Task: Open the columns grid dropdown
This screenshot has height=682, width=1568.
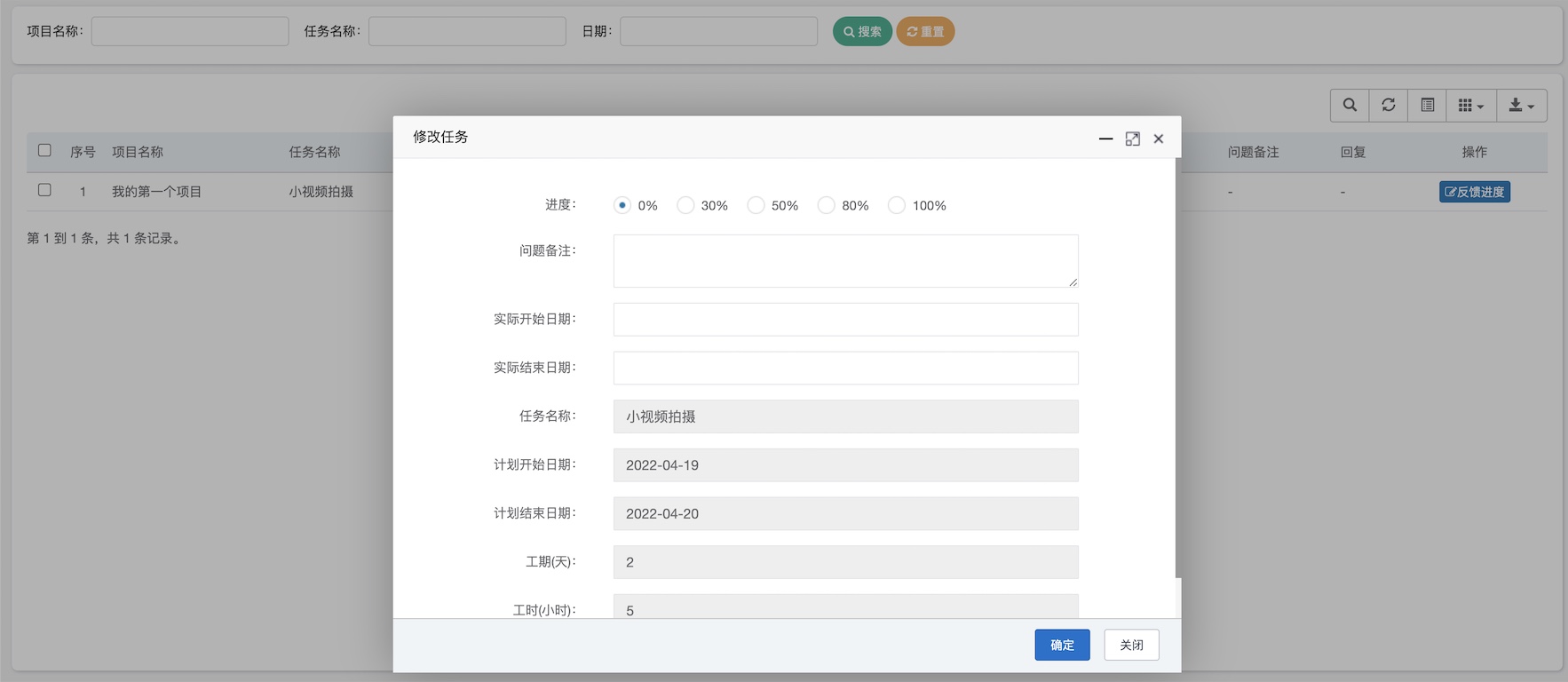Action: 1471,105
